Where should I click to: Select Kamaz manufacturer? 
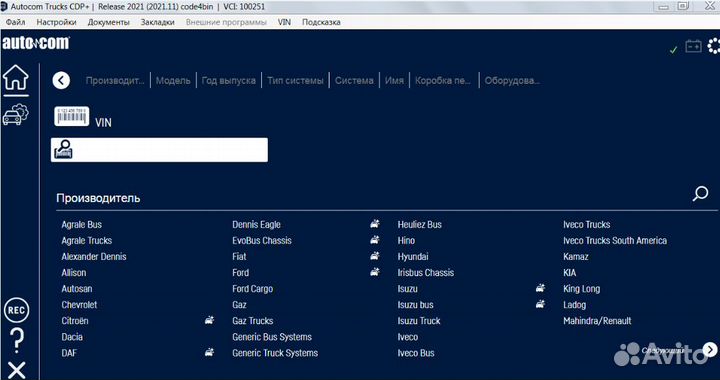tap(576, 257)
